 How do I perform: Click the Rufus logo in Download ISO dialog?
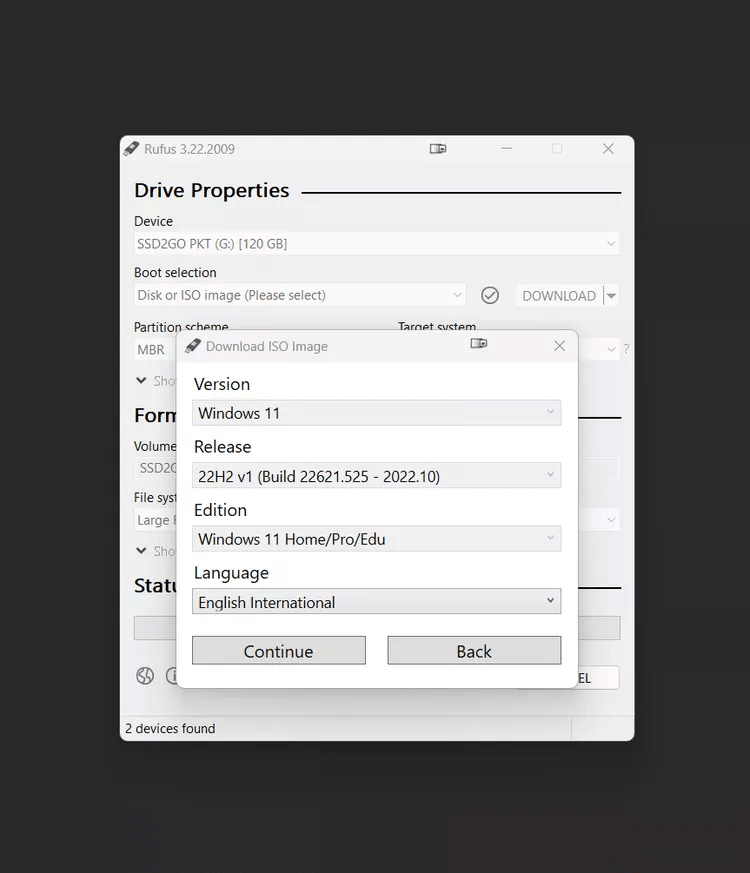coord(193,346)
